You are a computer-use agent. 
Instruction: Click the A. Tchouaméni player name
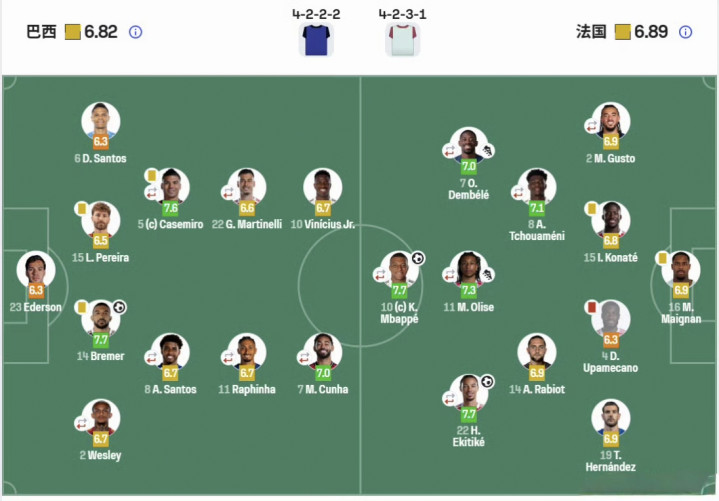point(537,231)
